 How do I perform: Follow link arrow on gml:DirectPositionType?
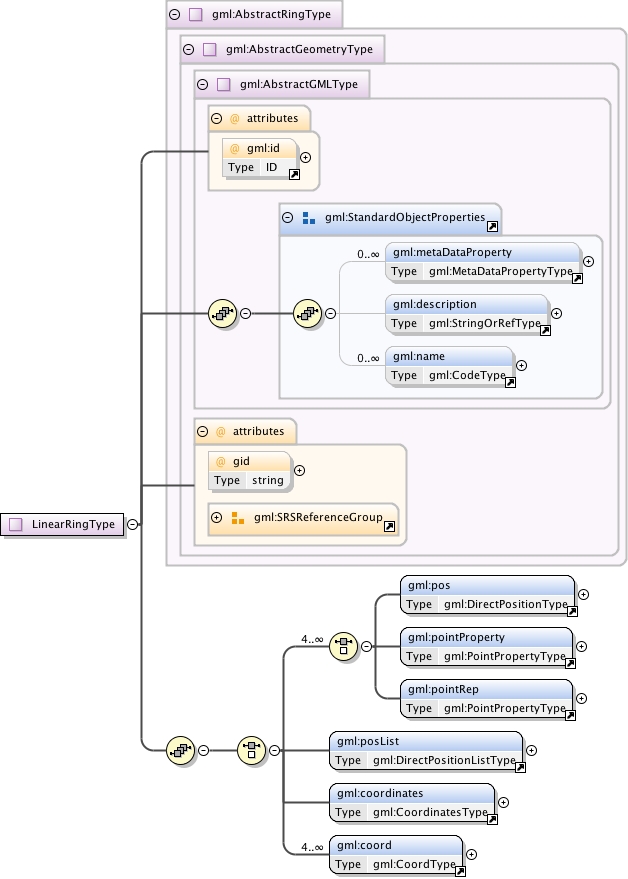coord(572,612)
